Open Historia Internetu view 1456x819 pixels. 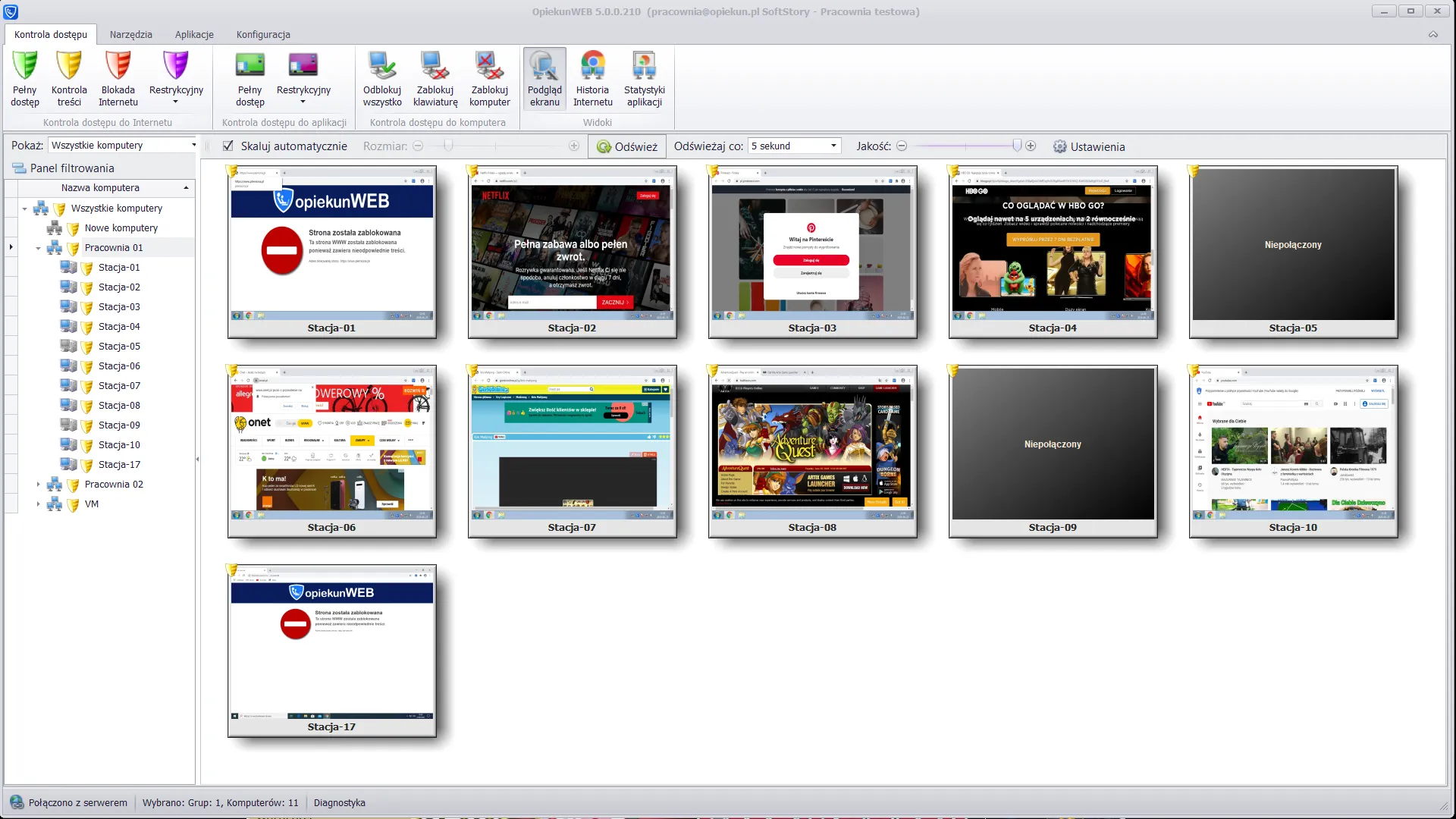pyautogui.click(x=592, y=78)
